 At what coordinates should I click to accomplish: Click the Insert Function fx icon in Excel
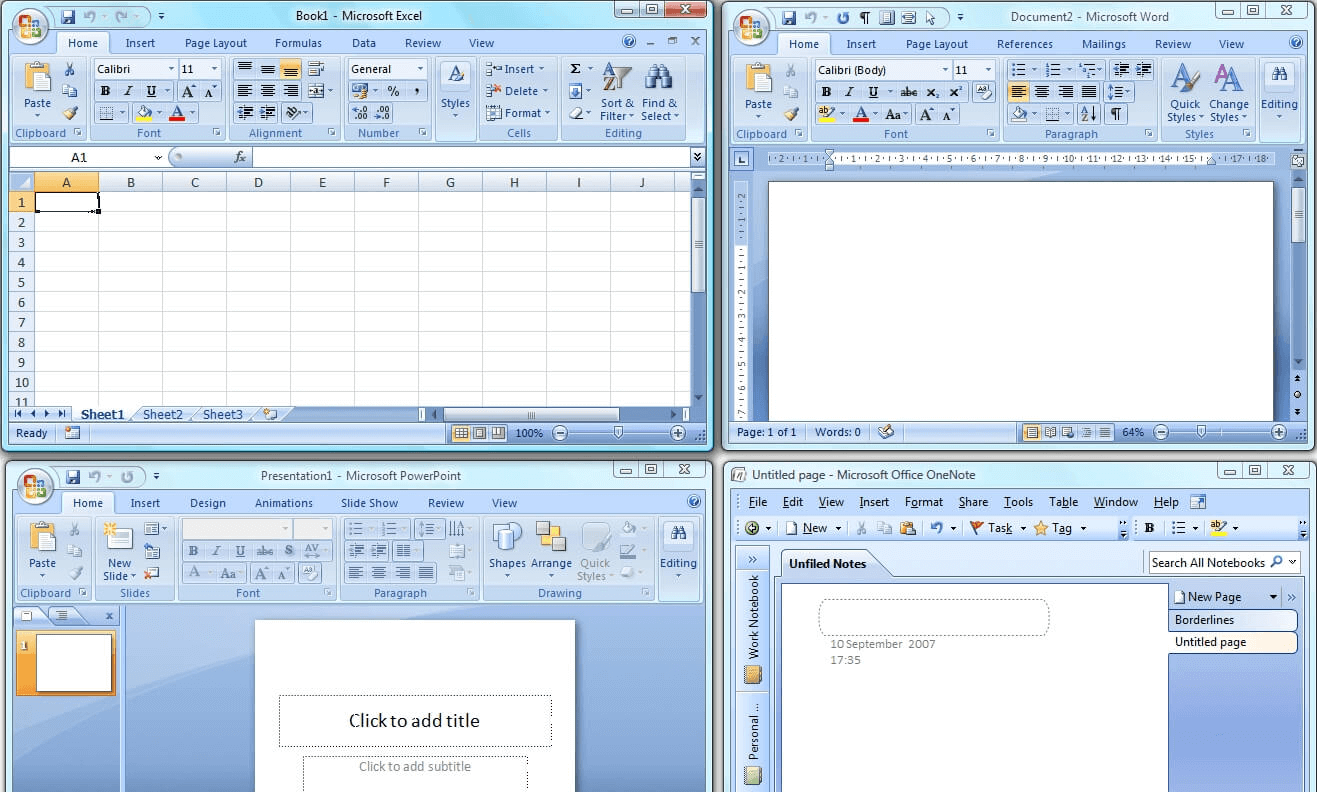coord(240,157)
